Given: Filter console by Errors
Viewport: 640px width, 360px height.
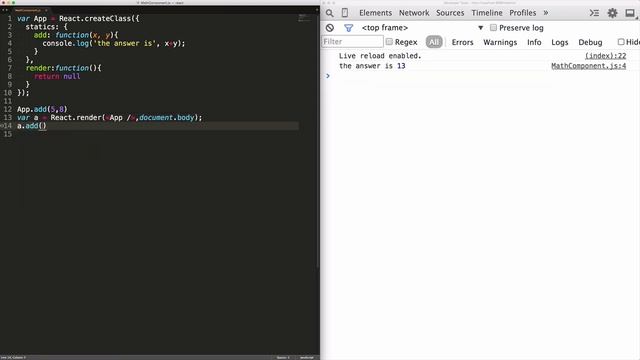Looking at the screenshot, I should [x=462, y=42].
